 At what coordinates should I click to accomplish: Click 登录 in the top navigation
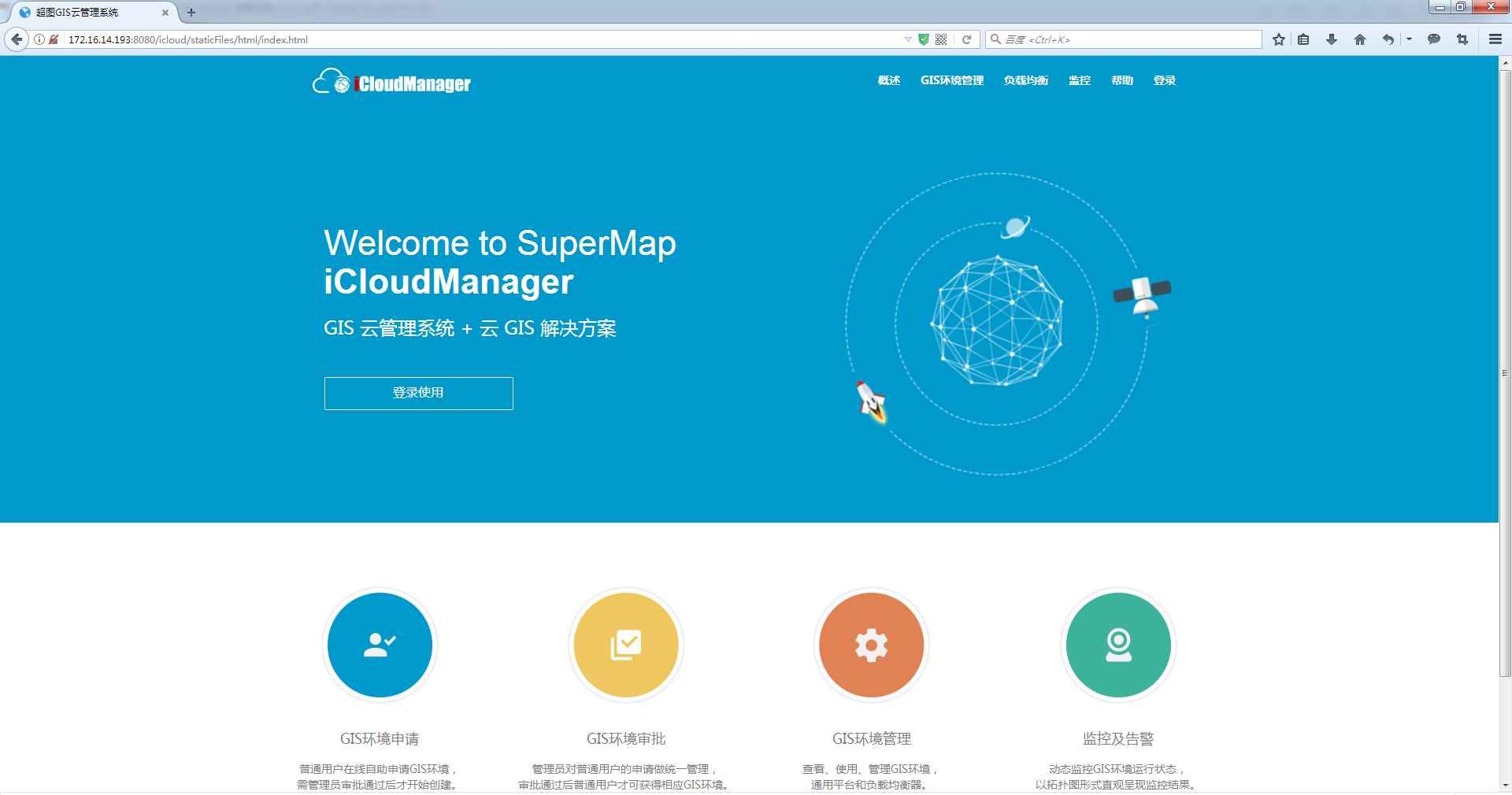(x=1165, y=80)
